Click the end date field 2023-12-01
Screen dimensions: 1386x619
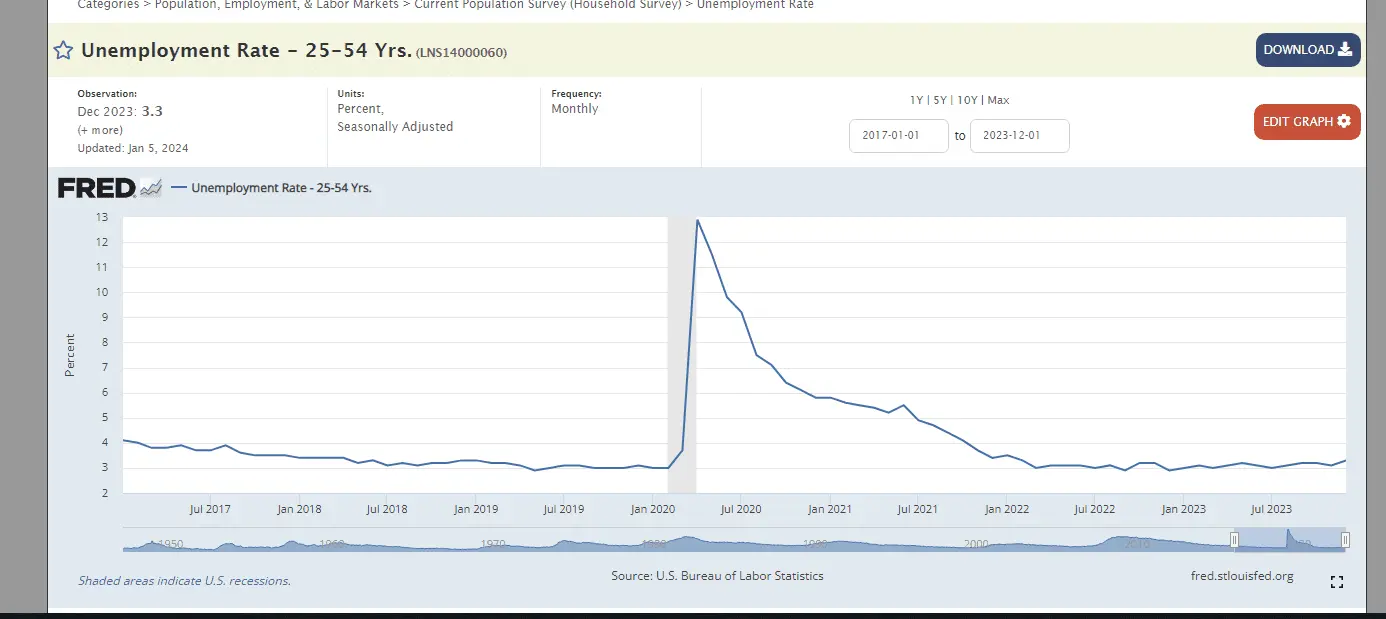pos(1019,136)
